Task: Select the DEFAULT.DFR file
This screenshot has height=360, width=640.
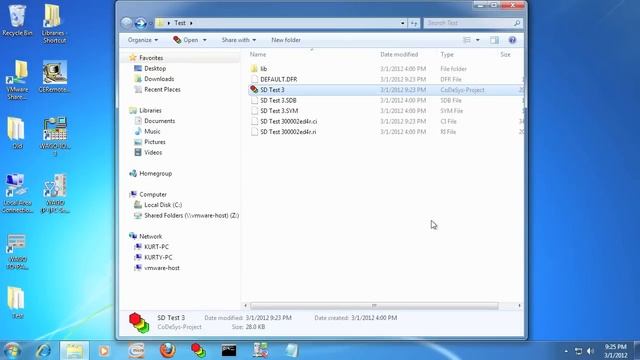Action: coord(279,80)
